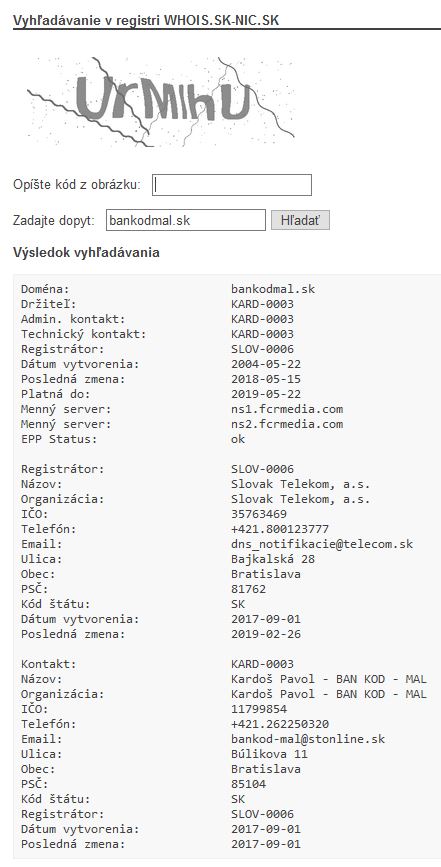Click the Držiteľ value KARD-0003

(x=262, y=304)
